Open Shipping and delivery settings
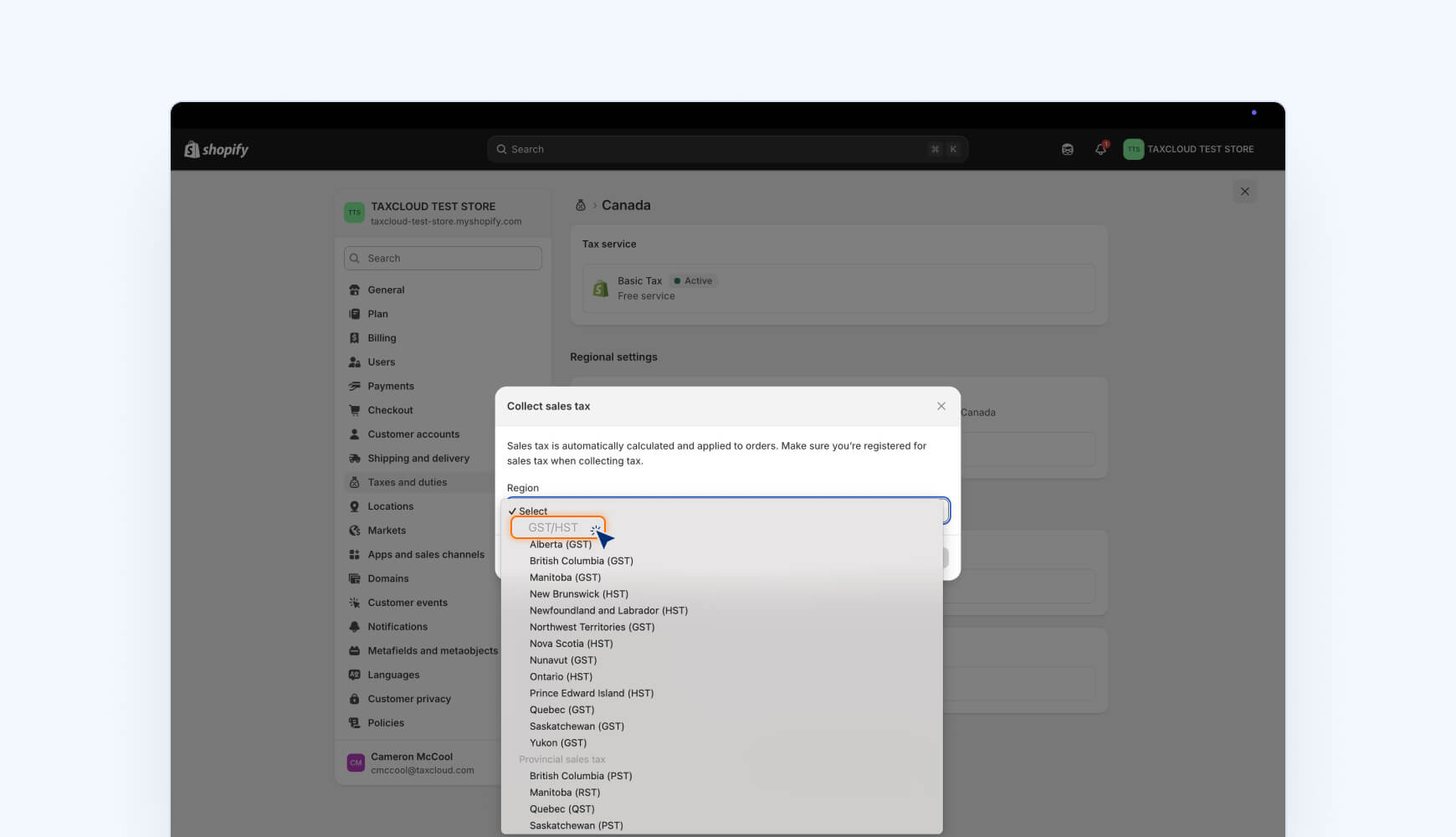The height and width of the screenshot is (837, 1456). 418,459
